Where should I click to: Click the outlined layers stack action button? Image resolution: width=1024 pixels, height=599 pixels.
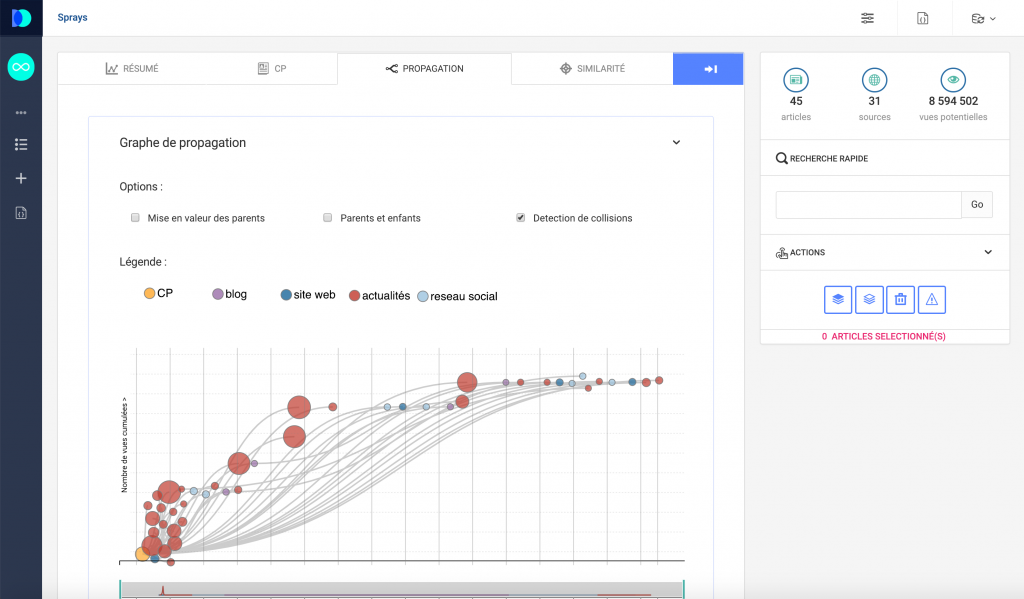(869, 298)
